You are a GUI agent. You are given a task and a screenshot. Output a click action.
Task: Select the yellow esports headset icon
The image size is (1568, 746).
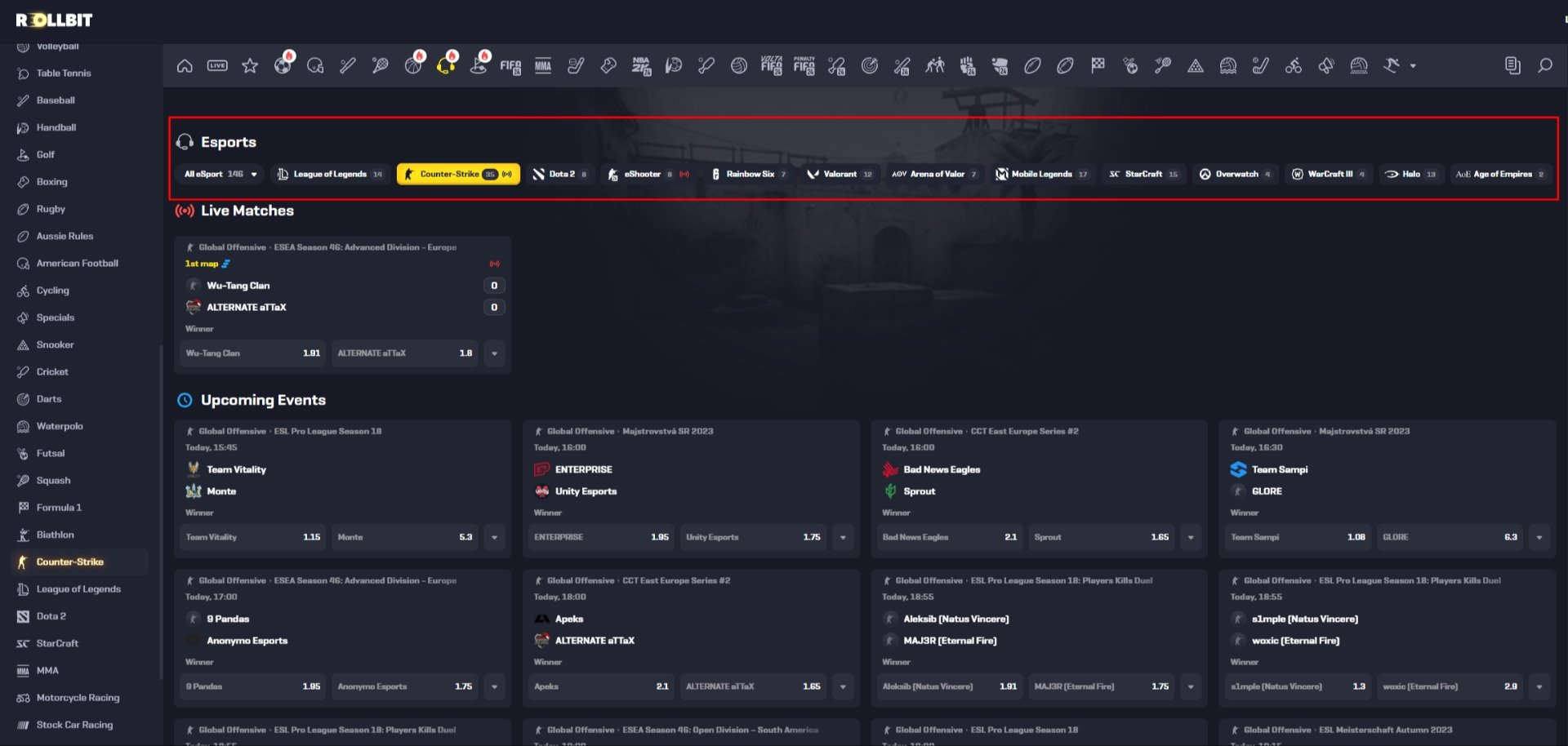coord(446,65)
